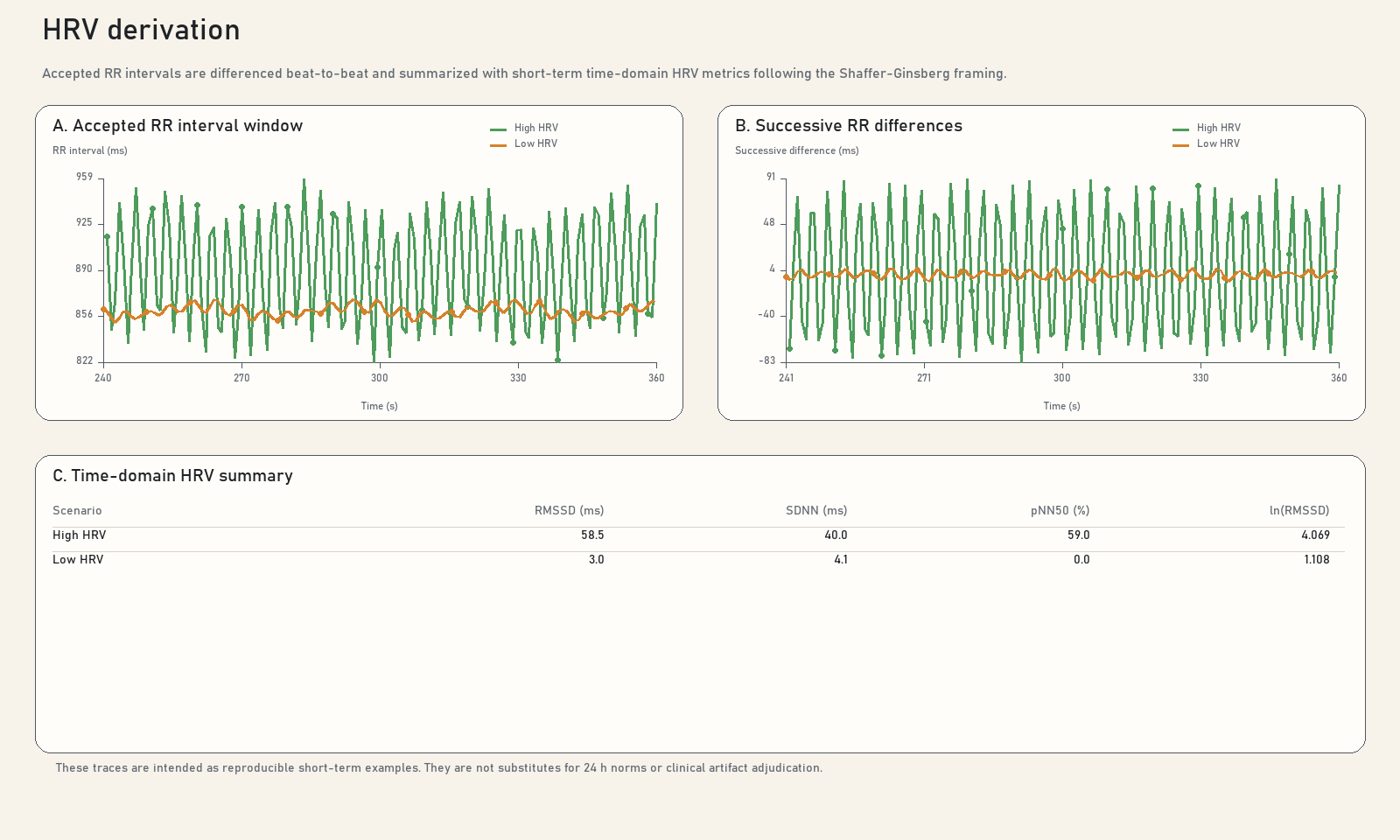Click the 'C. Time-domain HRV summary' heading
1400x840 pixels.
[x=172, y=475]
